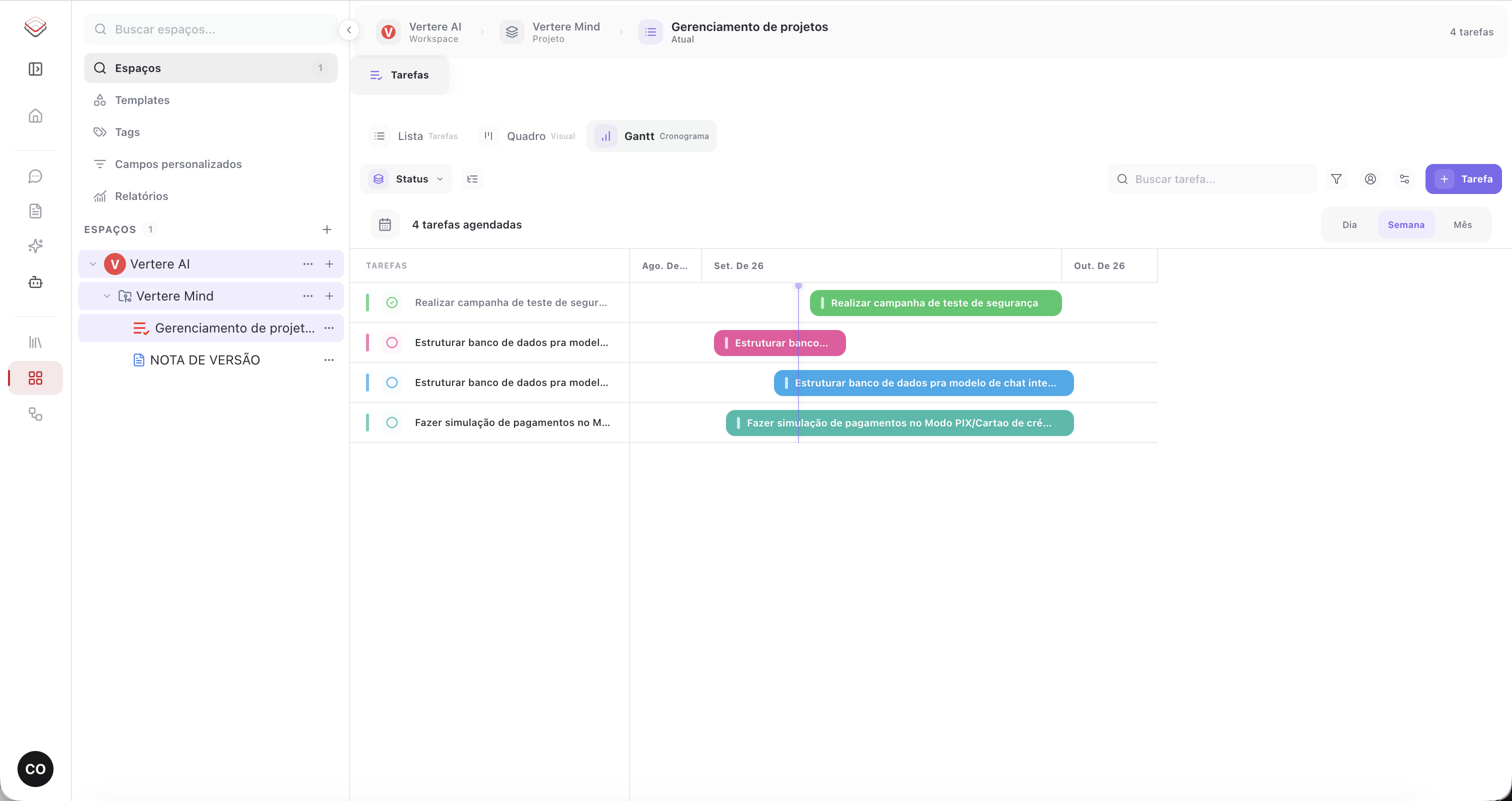
Task: Focus the Buscar espaços search field
Action: coord(210,29)
